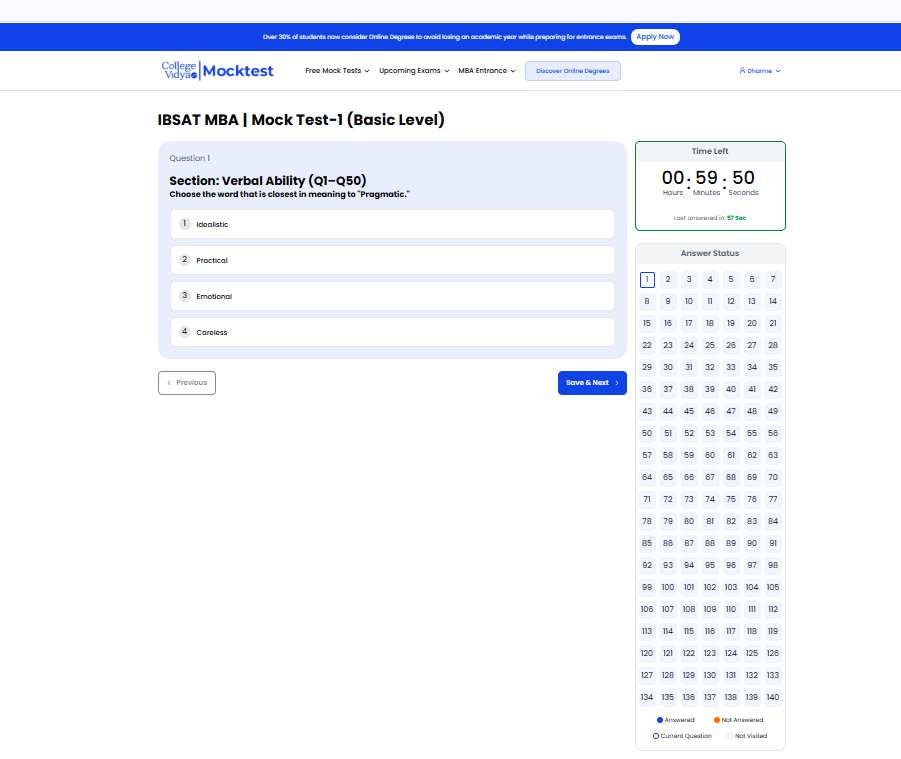The height and width of the screenshot is (759, 901).
Task: Click the Current Question legend circle
Action: click(x=656, y=736)
